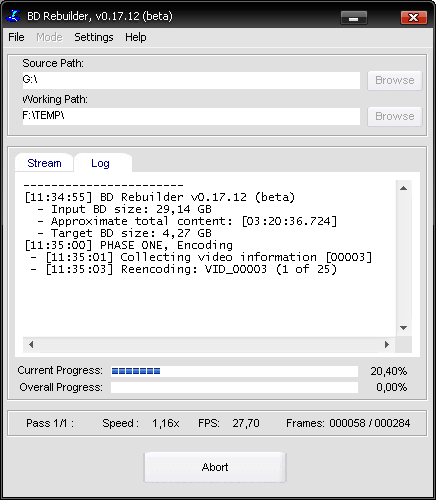Click Browse next to Working Path
This screenshot has height=500, width=436.
(395, 116)
